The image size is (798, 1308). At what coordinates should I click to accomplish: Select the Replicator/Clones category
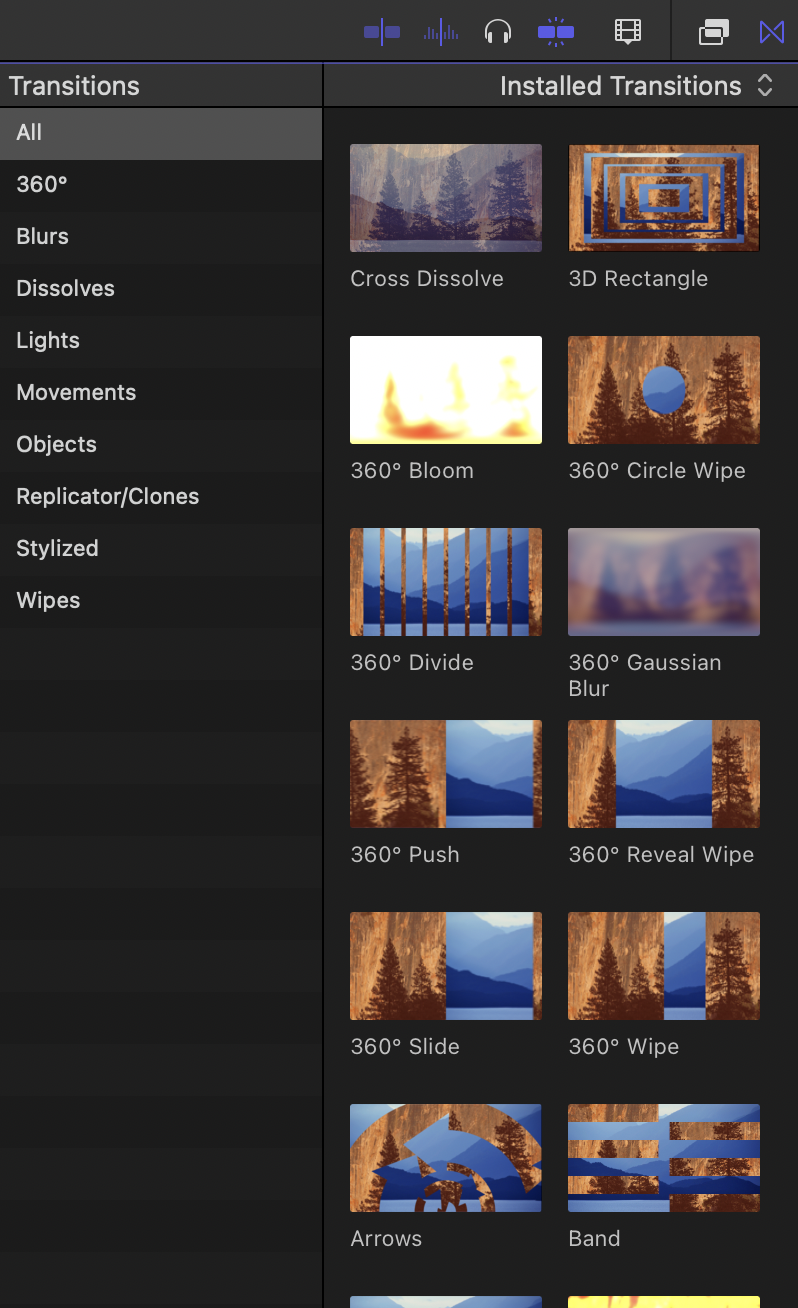click(161, 496)
